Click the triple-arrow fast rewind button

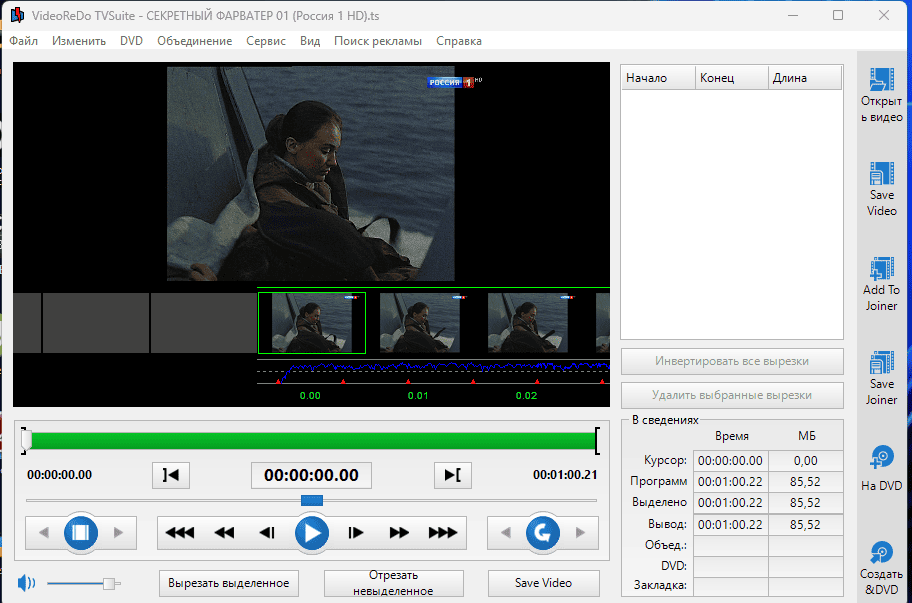point(180,533)
